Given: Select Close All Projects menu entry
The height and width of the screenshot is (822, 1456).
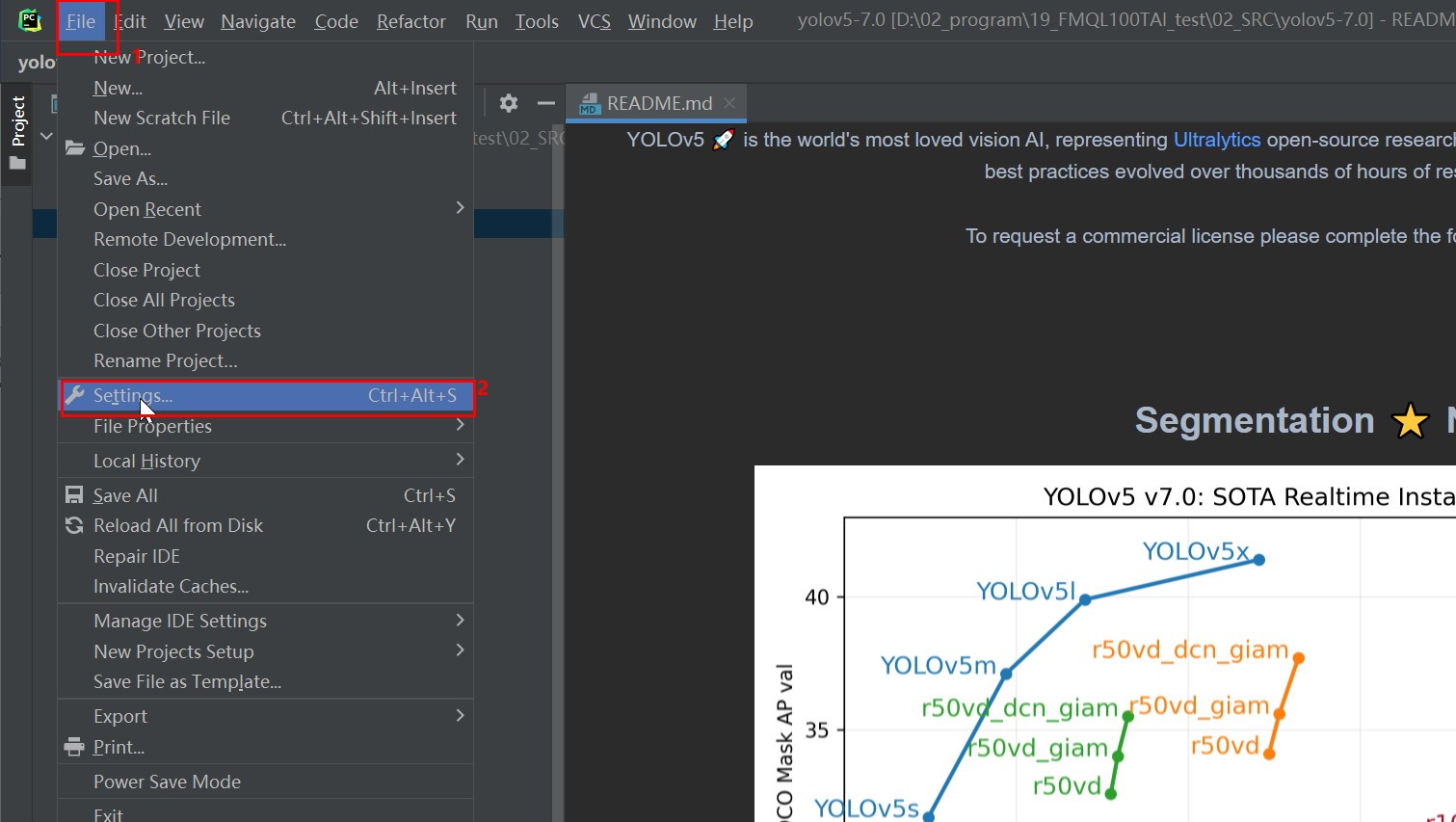Looking at the screenshot, I should [x=265, y=300].
